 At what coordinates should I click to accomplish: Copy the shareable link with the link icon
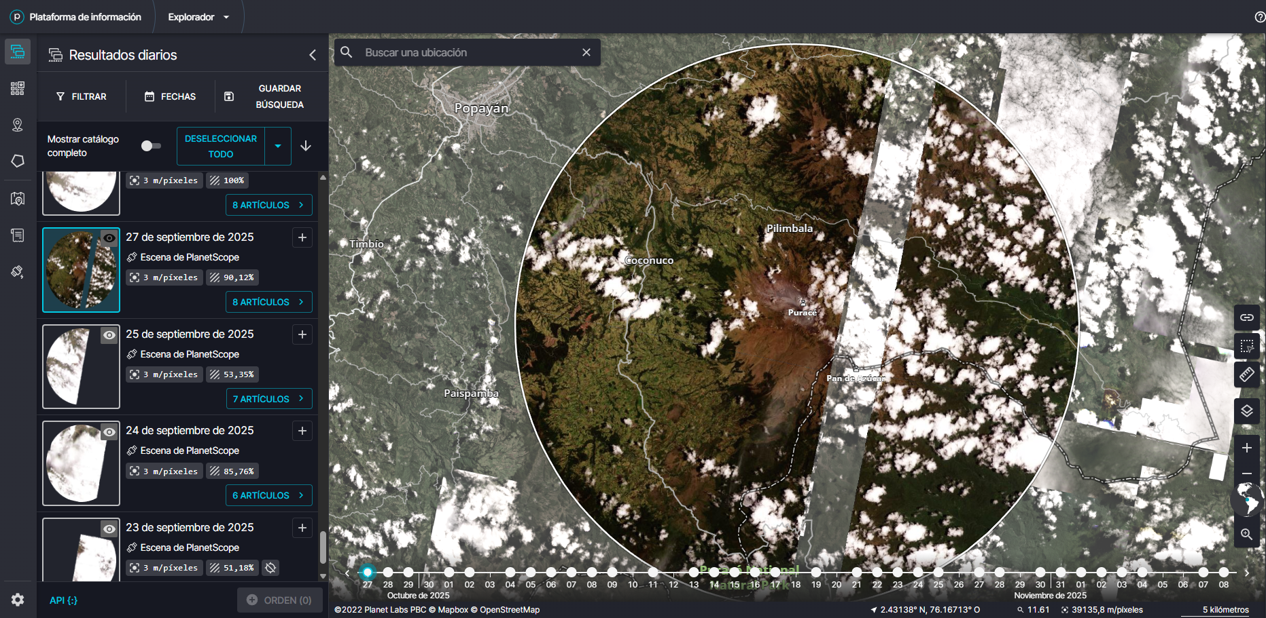(x=1246, y=317)
